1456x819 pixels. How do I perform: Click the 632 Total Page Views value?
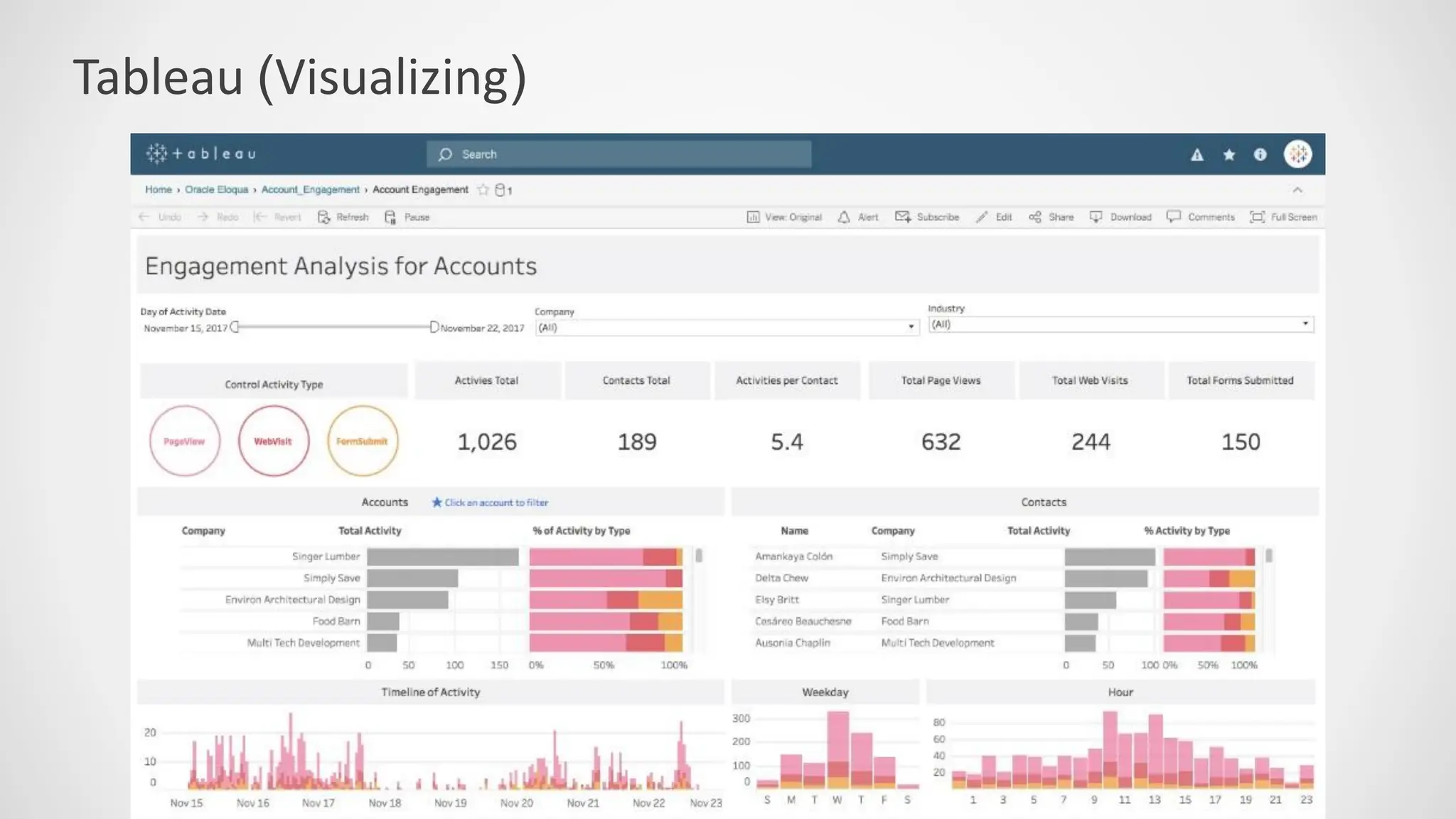pos(941,442)
